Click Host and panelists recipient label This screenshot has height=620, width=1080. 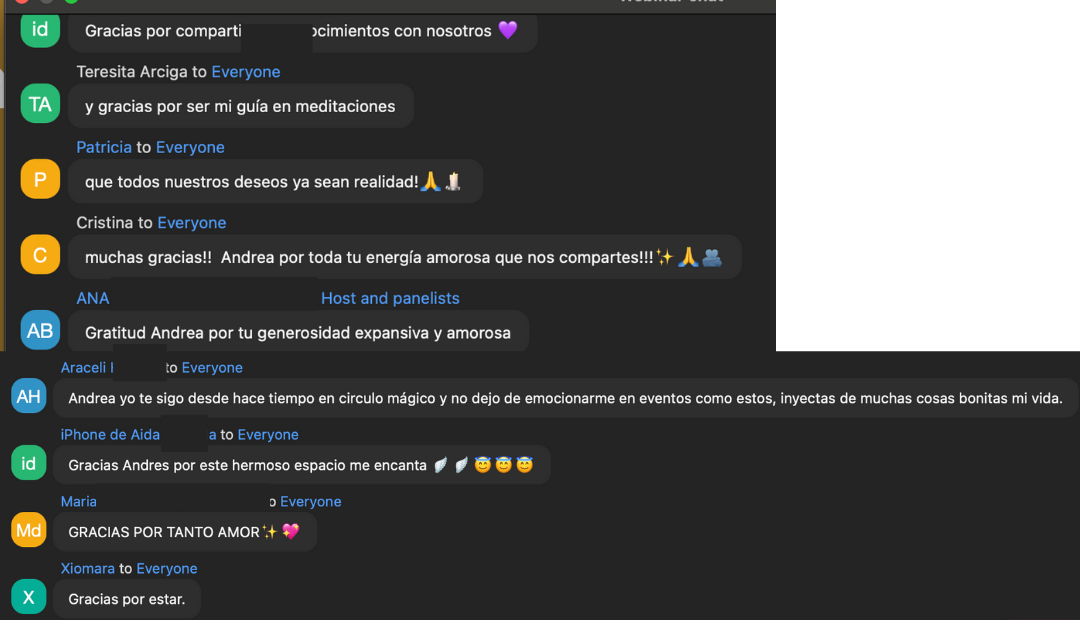pos(390,298)
